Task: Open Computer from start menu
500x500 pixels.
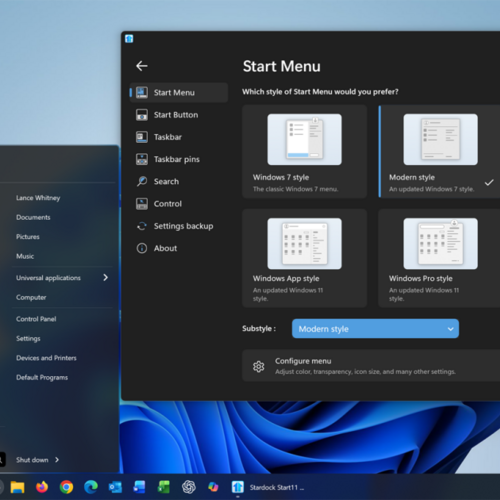Action: [31, 297]
